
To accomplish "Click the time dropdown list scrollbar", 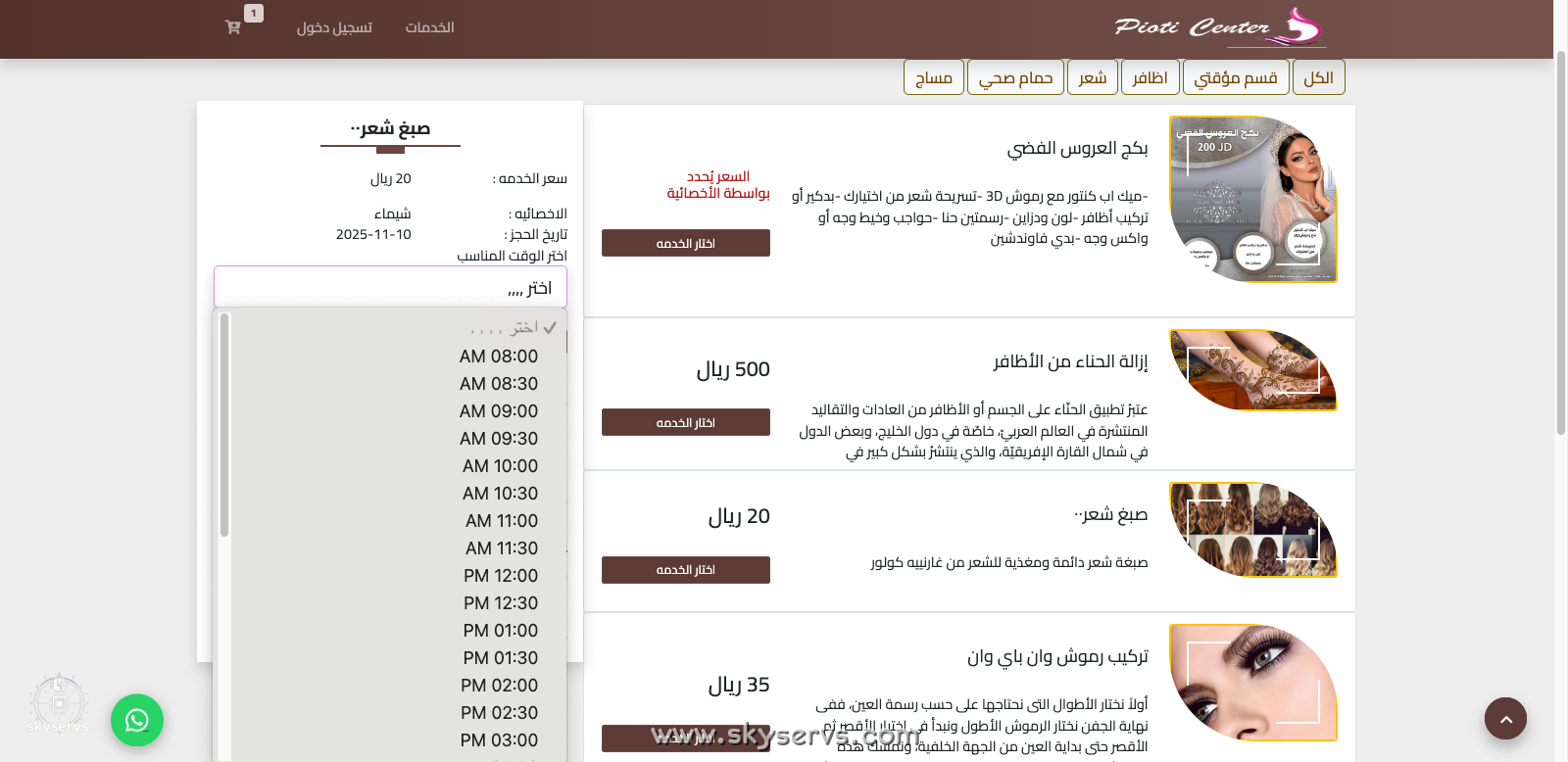I will coord(224,425).
